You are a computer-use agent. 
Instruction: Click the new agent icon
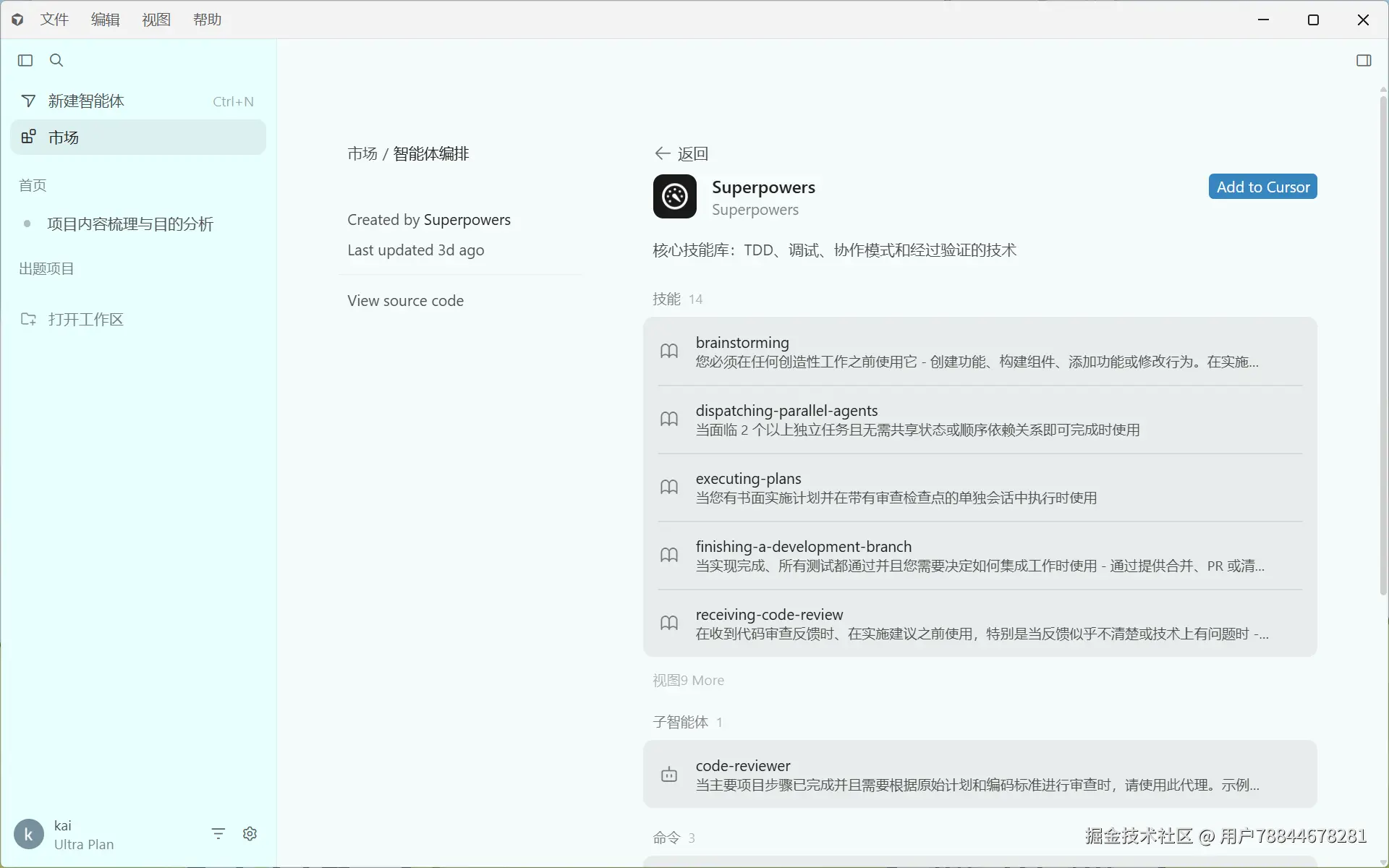coord(28,101)
